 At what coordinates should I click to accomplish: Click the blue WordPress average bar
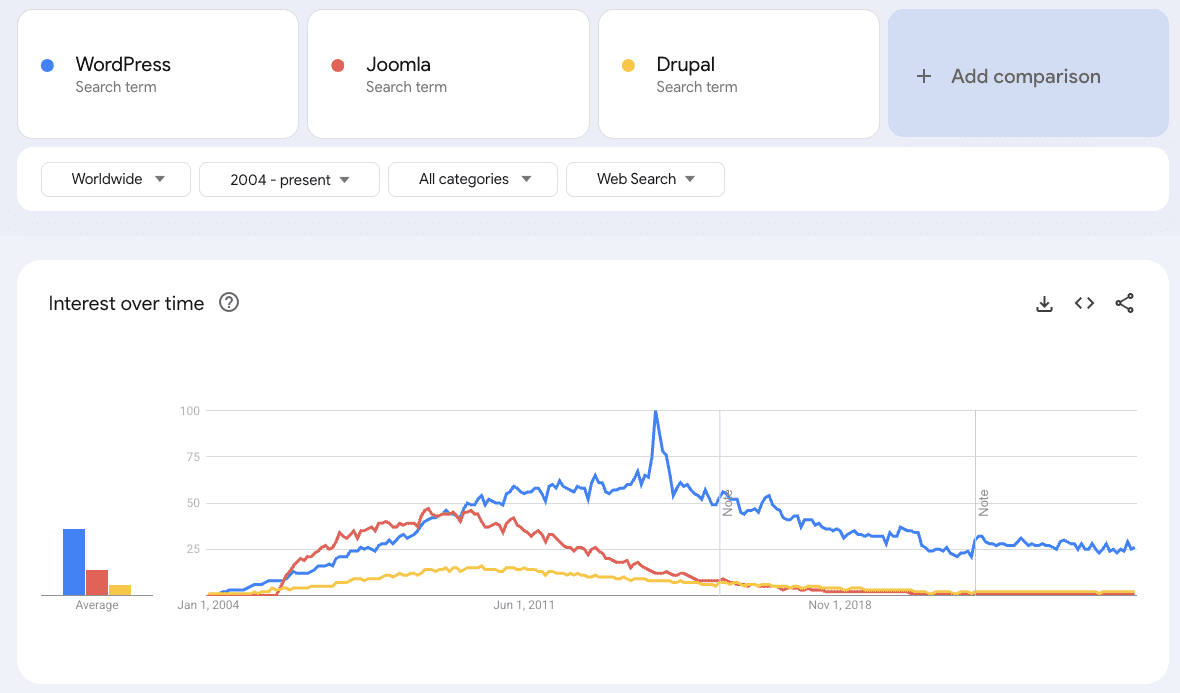click(74, 562)
